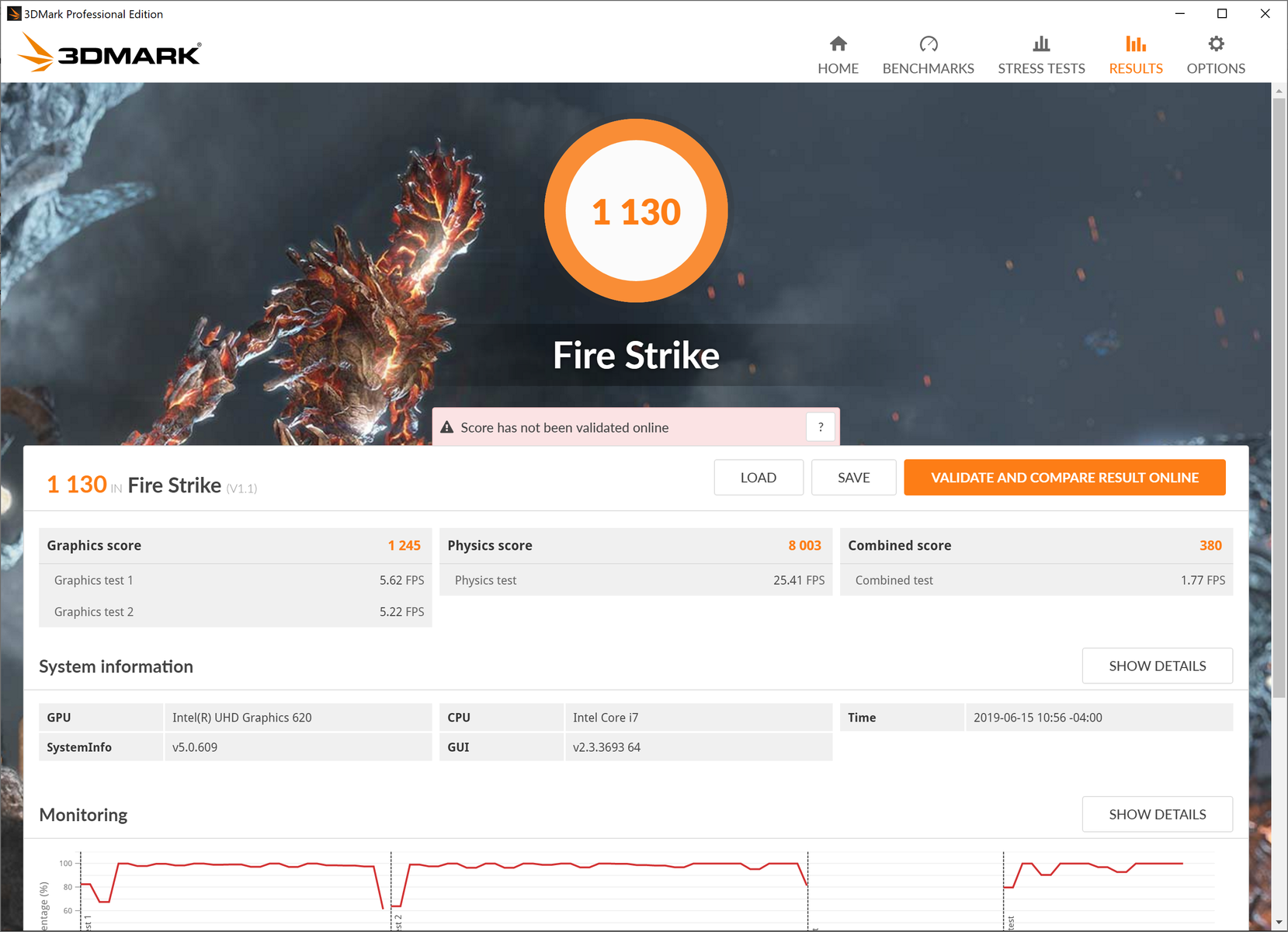Click the Graphics score value 1 245
This screenshot has width=1288, height=932.
tap(404, 545)
